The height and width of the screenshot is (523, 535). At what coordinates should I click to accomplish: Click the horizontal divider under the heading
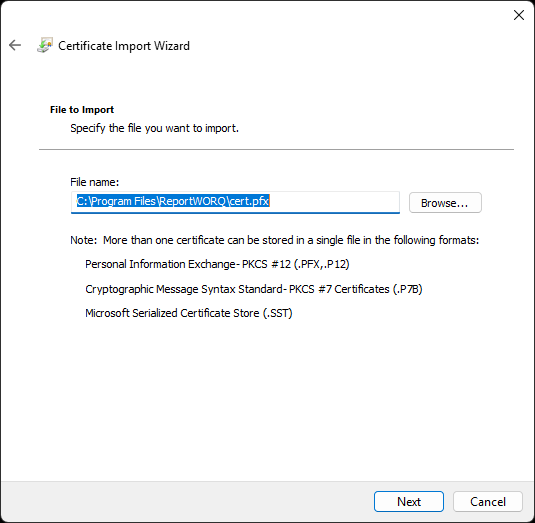tap(276, 149)
